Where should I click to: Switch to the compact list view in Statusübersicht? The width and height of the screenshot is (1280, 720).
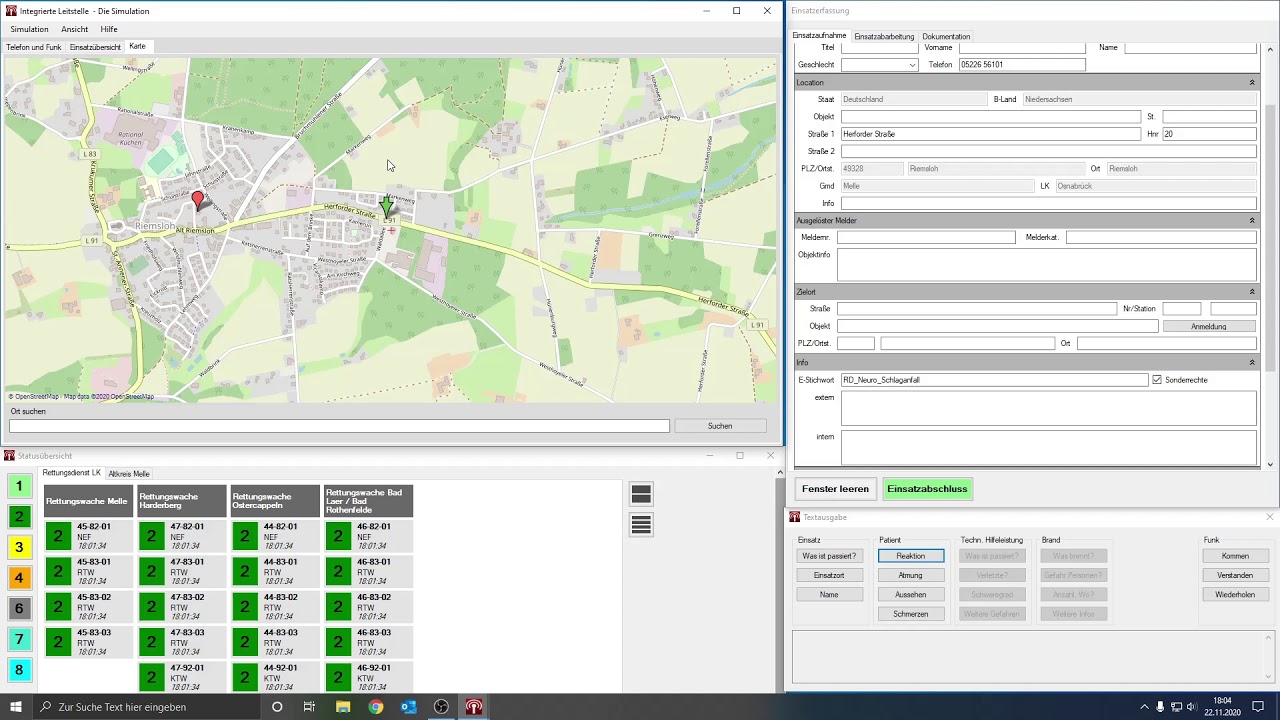tap(641, 524)
